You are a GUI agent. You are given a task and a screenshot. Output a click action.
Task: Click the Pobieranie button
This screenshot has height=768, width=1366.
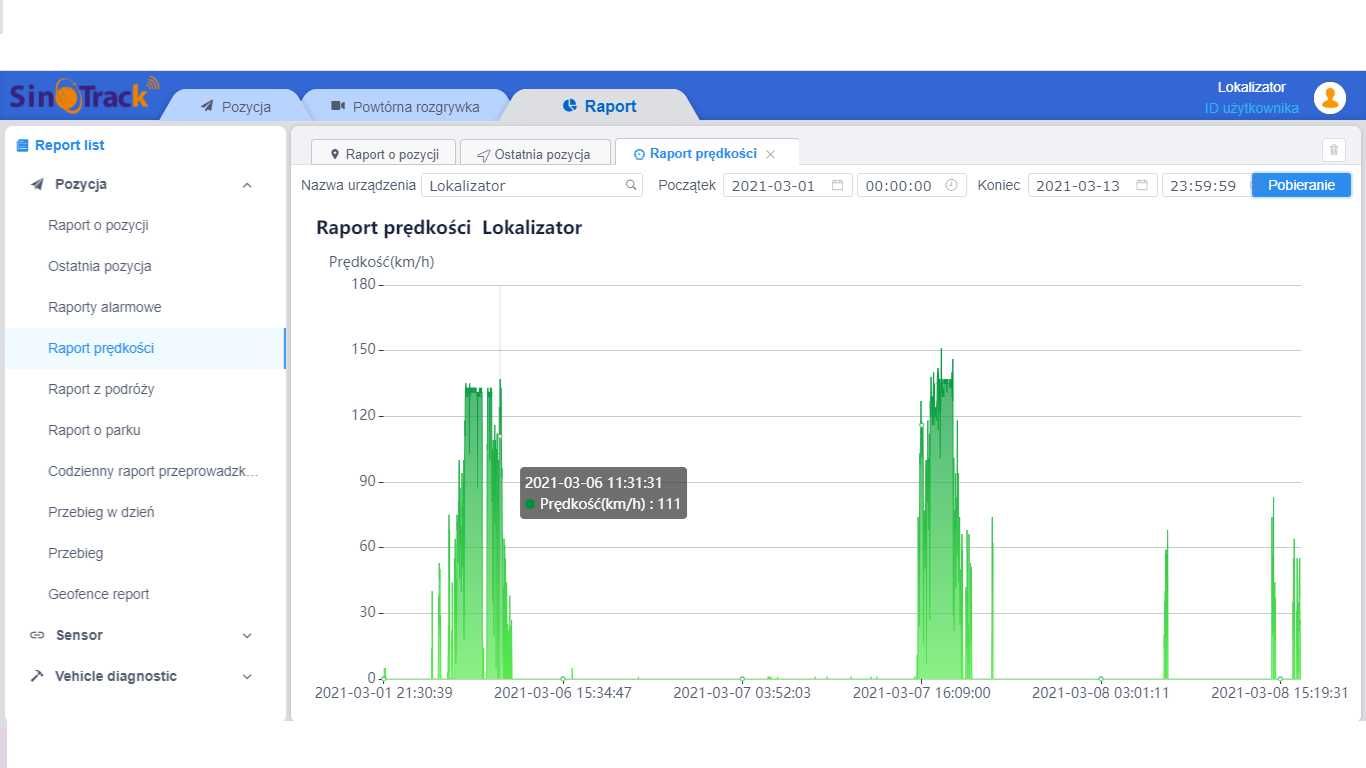pyautogui.click(x=1301, y=185)
